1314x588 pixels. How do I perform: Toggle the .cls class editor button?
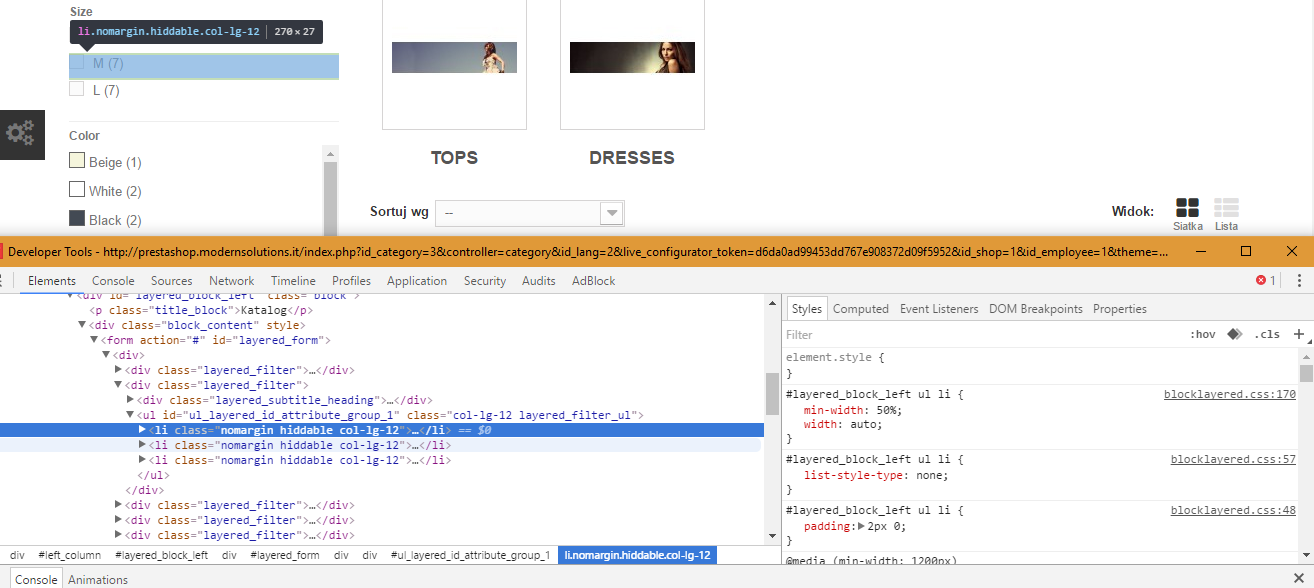tap(1267, 334)
